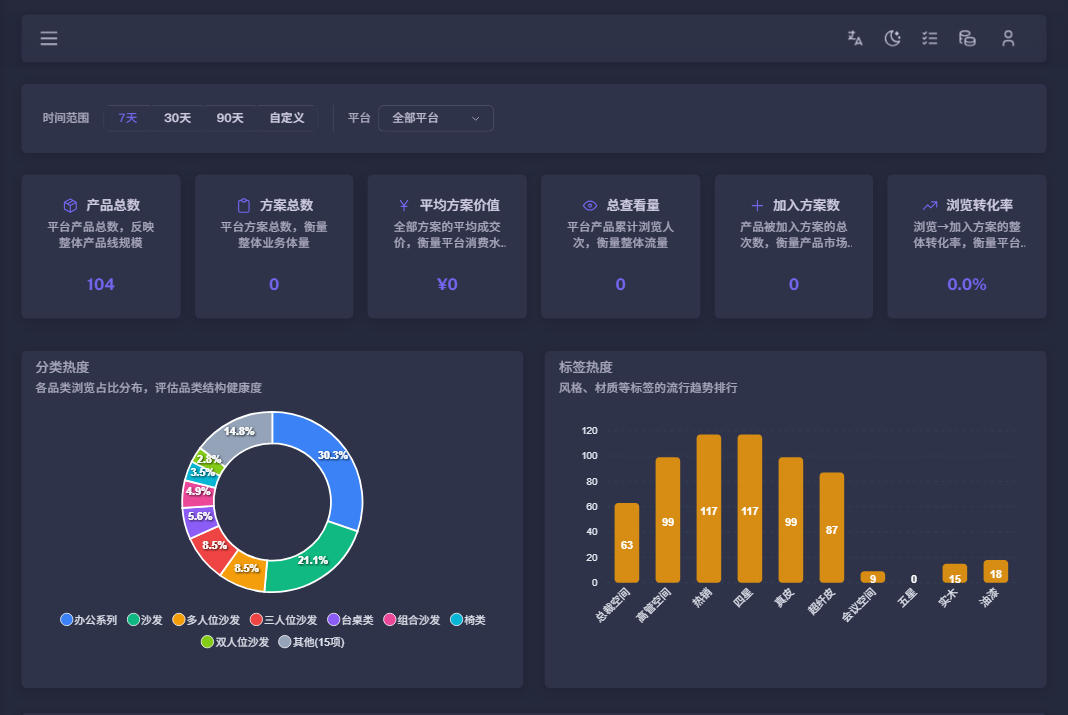Screen dimensions: 1068x715
Task: Toggle 多人位沙发 legend item
Action: pos(206,620)
